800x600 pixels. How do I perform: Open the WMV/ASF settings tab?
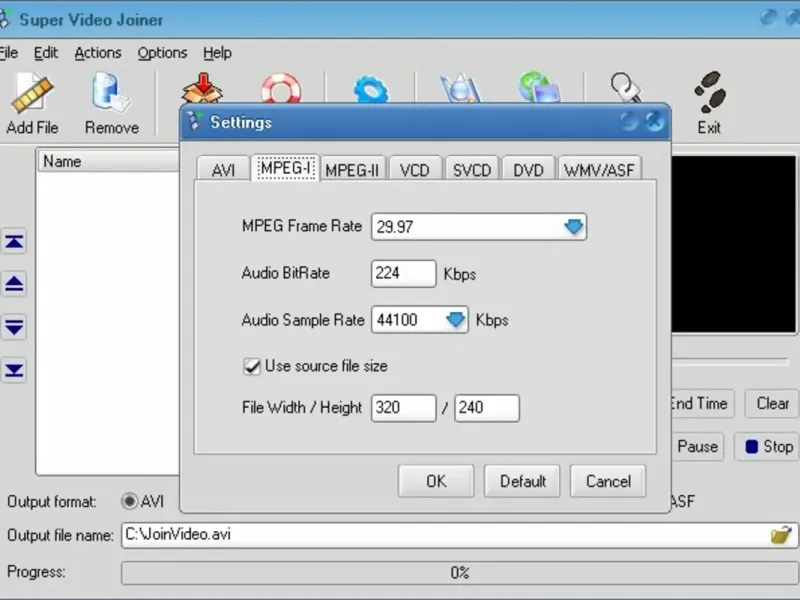[599, 169]
